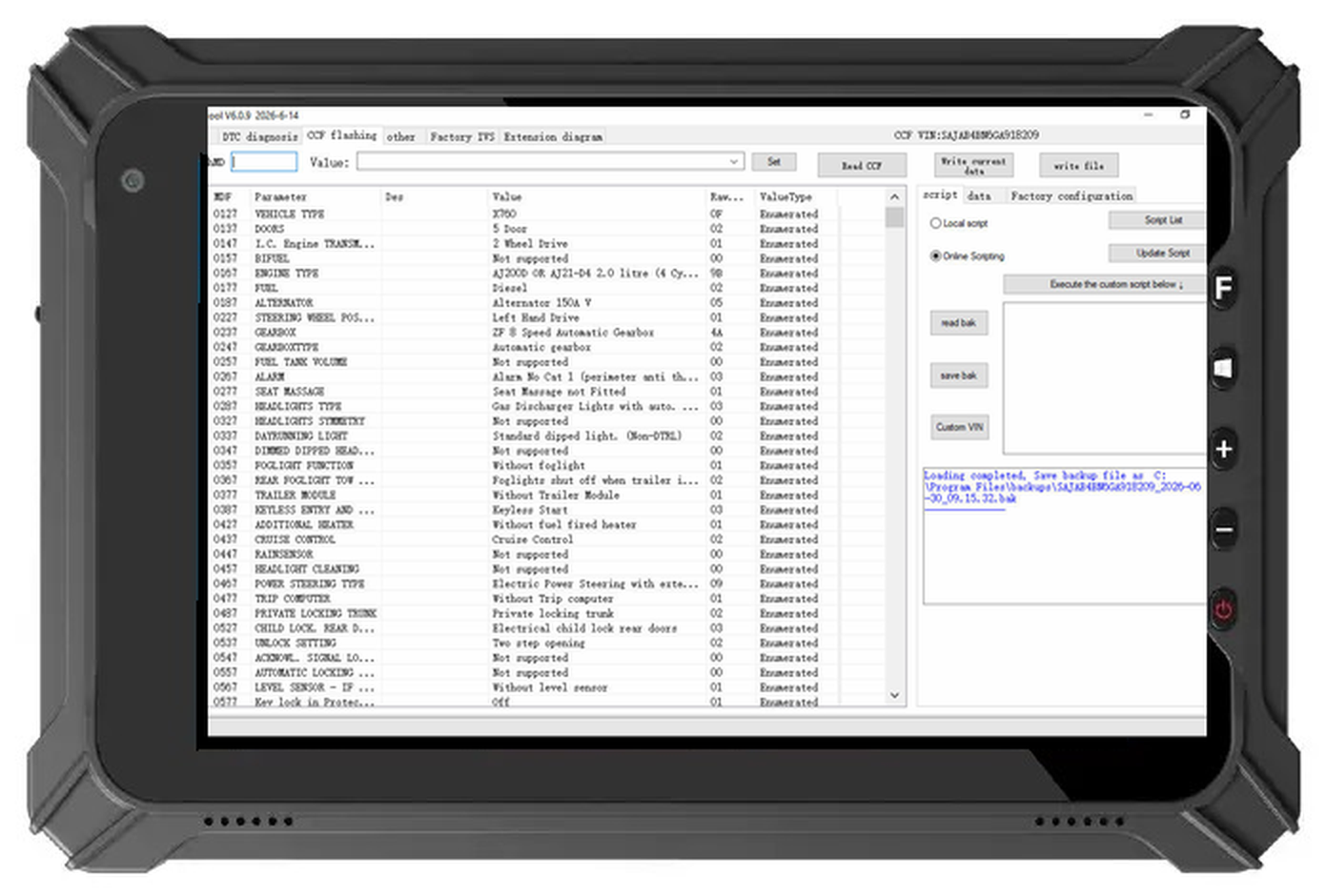The height and width of the screenshot is (896, 1325).
Task: Click the write file button
Action: pos(1078,165)
